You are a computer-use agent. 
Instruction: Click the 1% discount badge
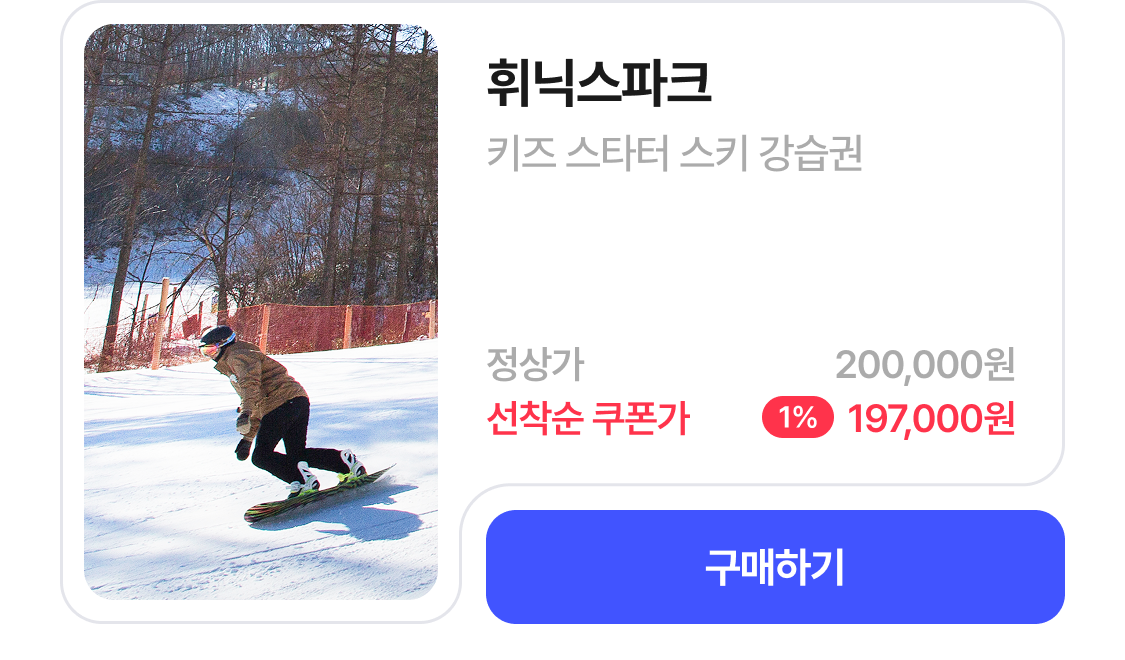798,418
